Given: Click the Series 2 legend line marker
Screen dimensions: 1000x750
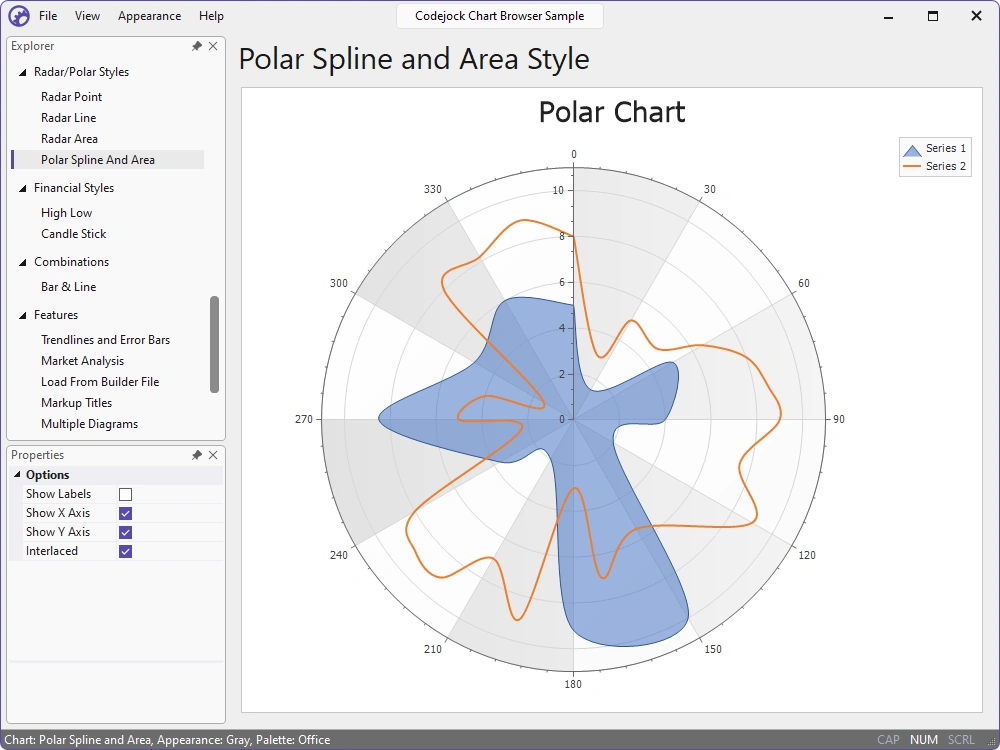Looking at the screenshot, I should pyautogui.click(x=912, y=166).
